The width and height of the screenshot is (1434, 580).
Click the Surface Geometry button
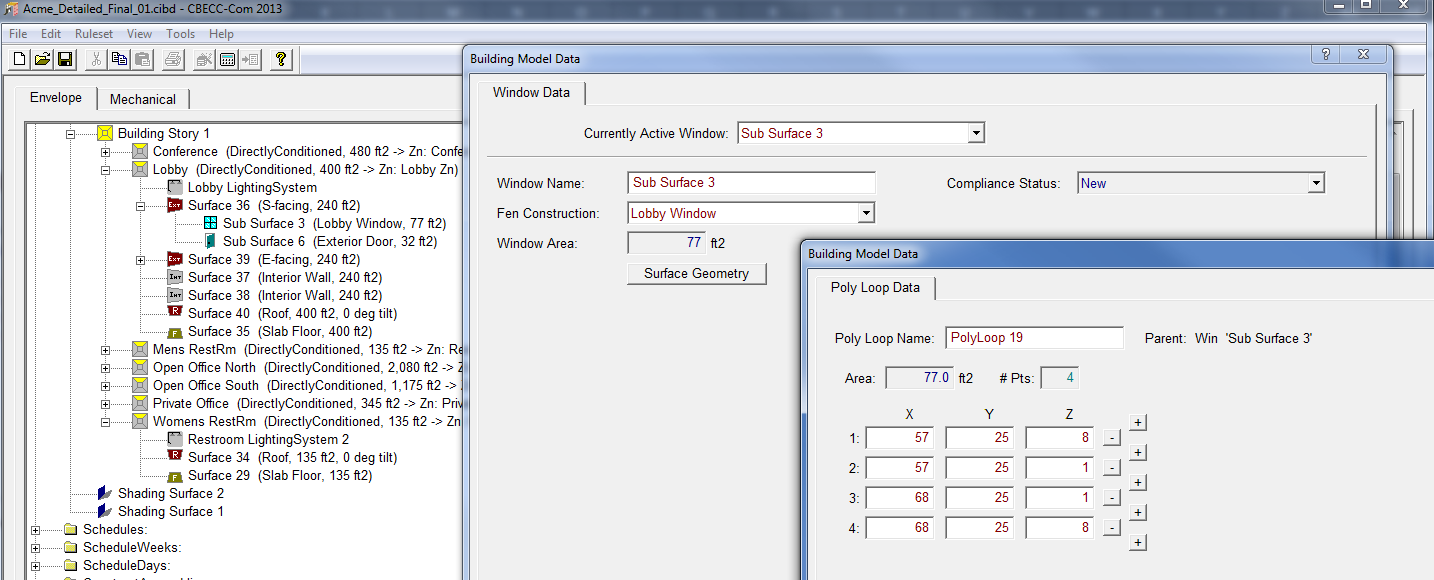coord(696,274)
